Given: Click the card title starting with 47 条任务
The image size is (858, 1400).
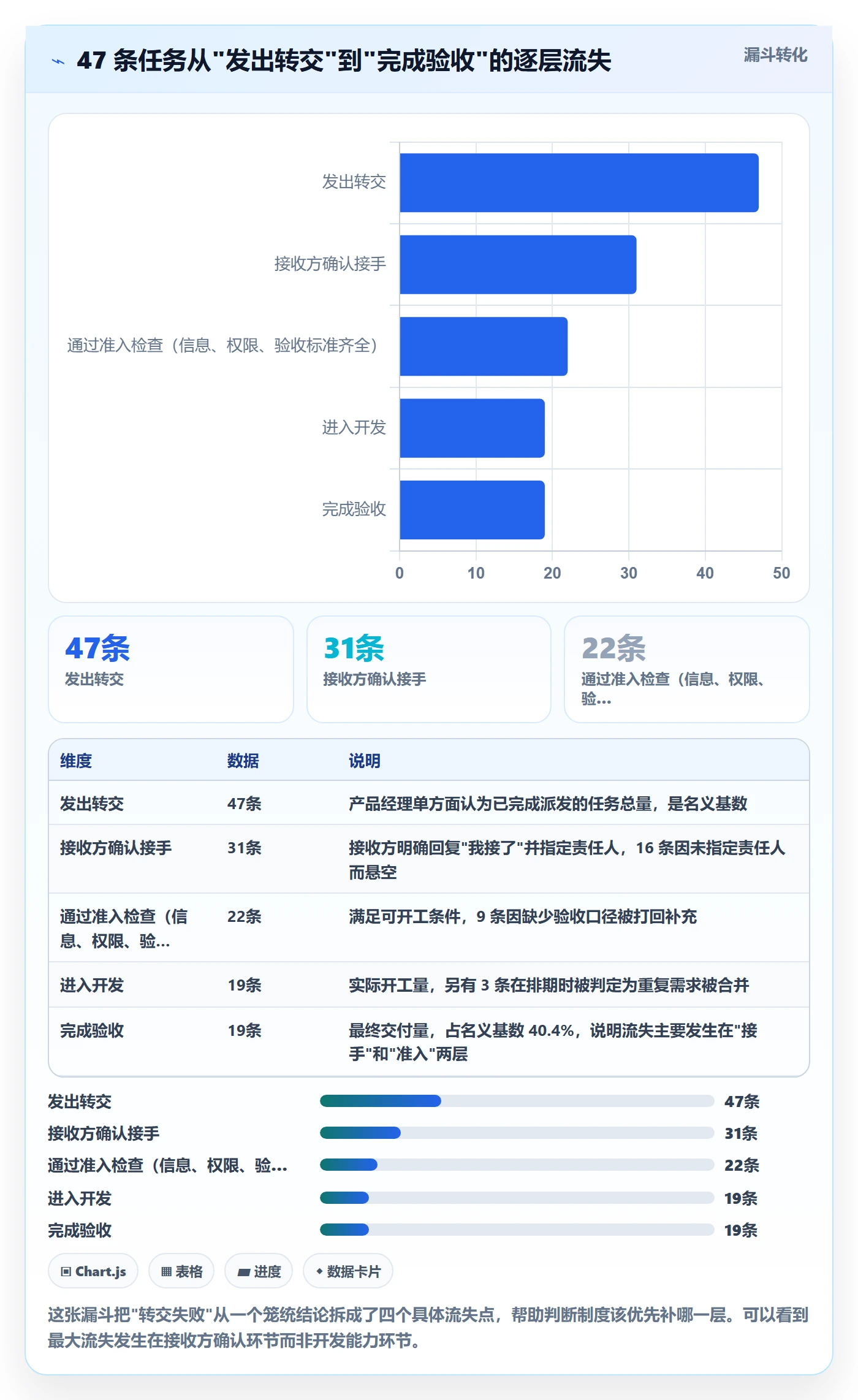Looking at the screenshot, I should [344, 61].
